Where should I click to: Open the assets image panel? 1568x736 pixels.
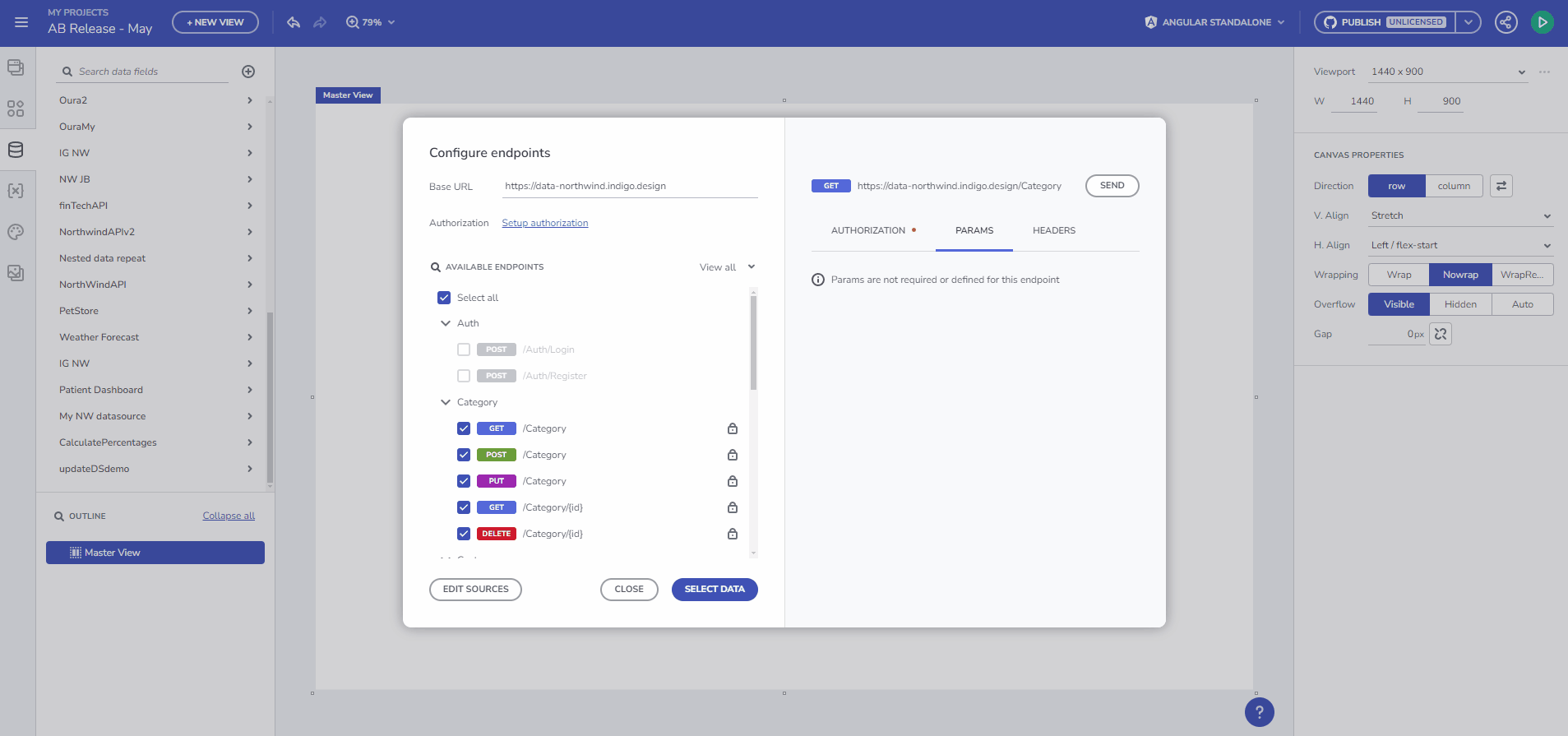tap(16, 273)
